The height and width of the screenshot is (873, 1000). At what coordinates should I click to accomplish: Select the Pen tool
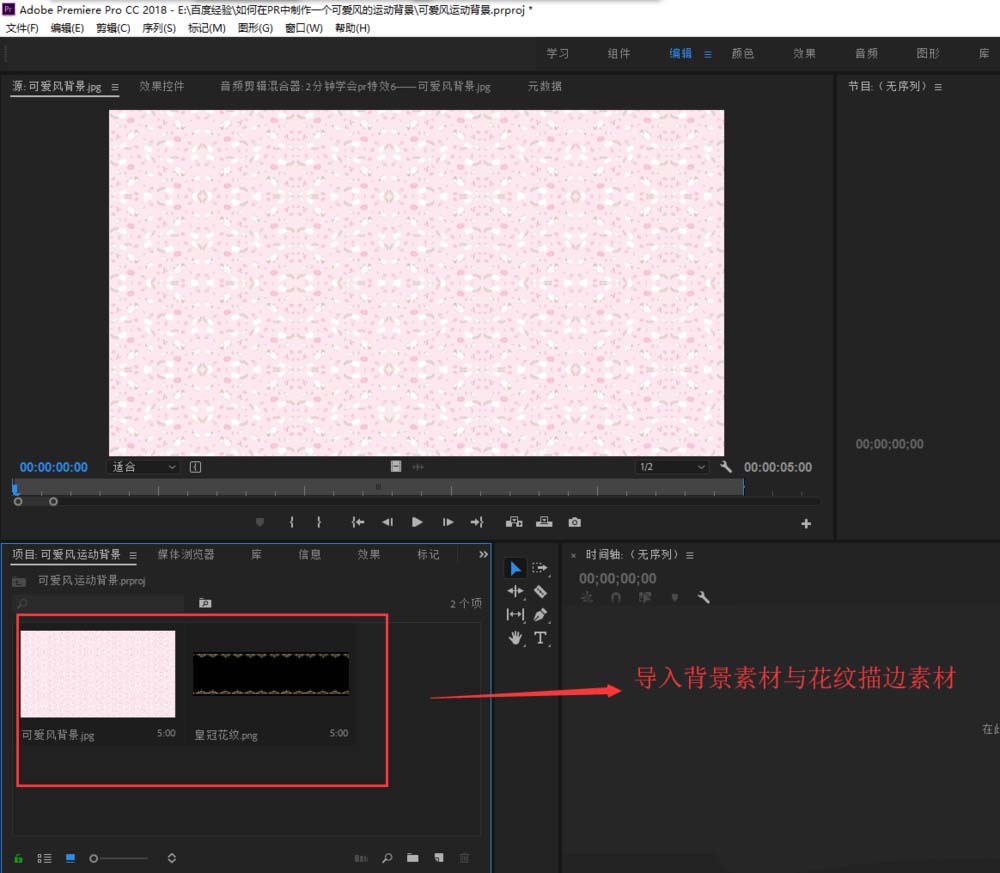tap(540, 615)
